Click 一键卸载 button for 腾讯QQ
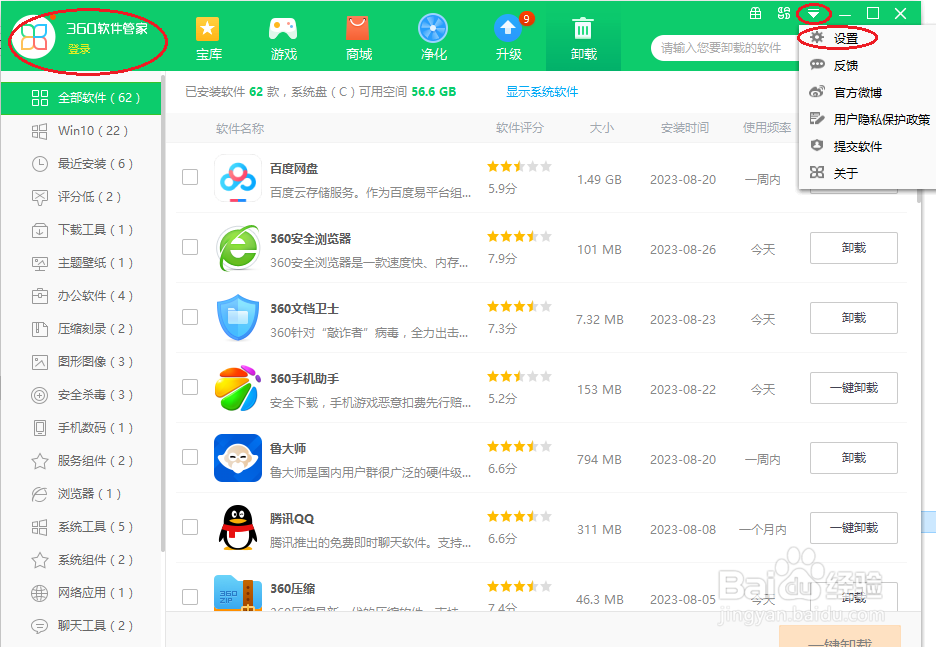The image size is (936, 647). [x=854, y=528]
